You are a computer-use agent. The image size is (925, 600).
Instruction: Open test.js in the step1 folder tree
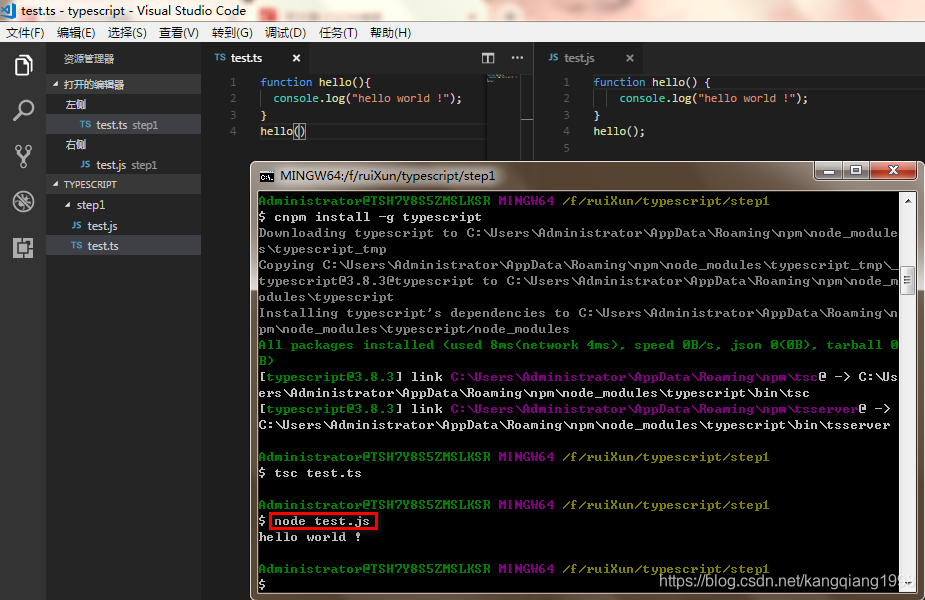tap(123, 225)
